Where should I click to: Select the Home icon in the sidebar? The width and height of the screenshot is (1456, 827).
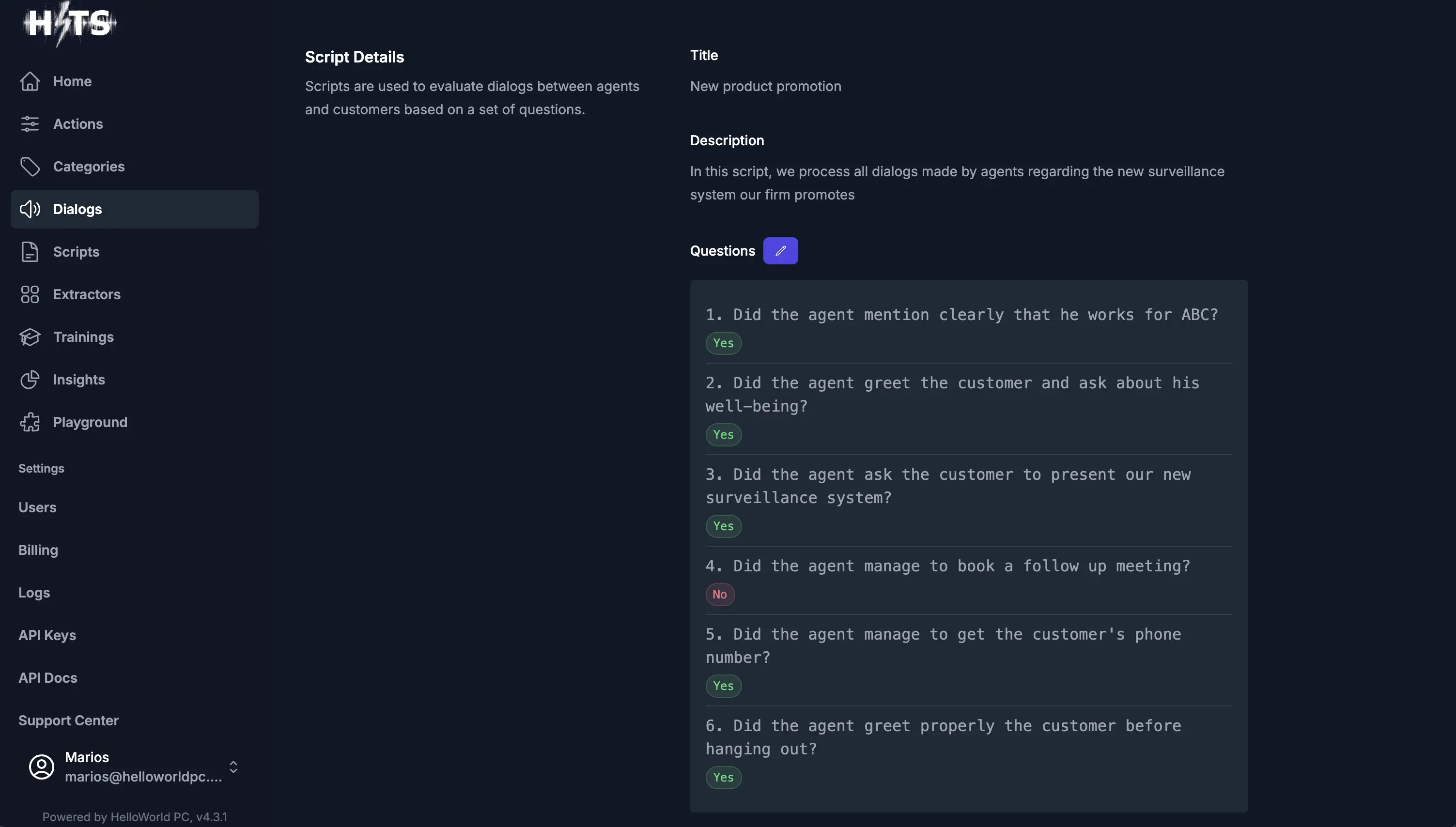(x=30, y=81)
